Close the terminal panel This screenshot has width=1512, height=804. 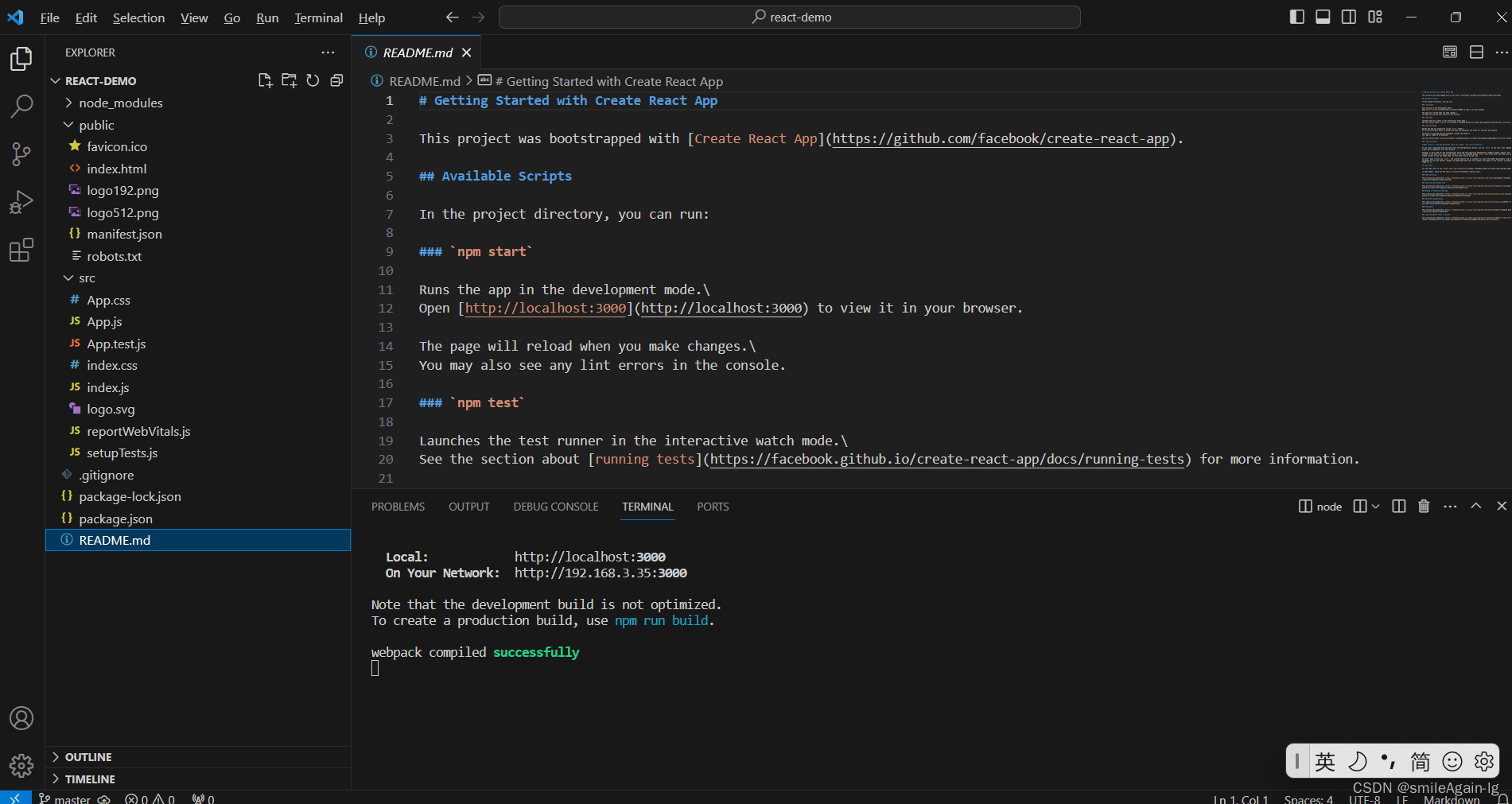click(x=1501, y=507)
